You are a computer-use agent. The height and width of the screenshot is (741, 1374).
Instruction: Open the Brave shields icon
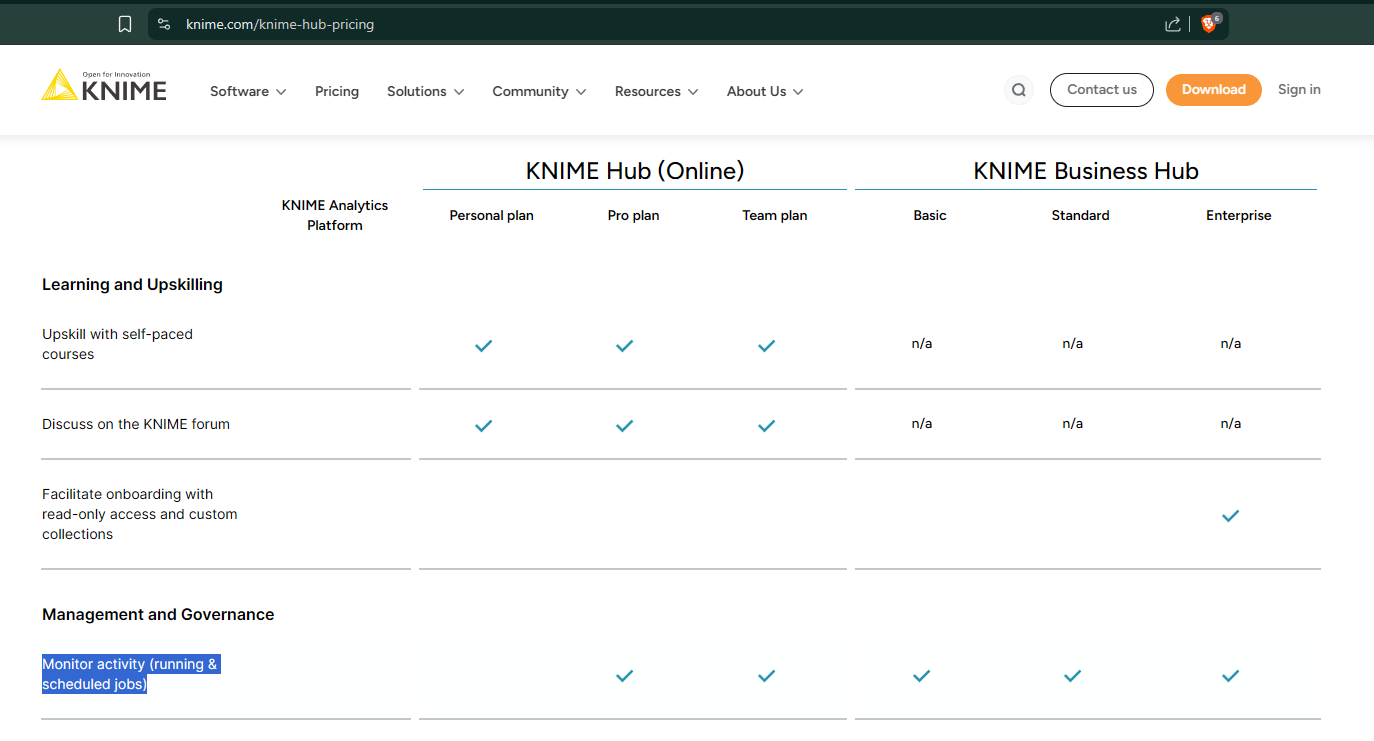1209,24
